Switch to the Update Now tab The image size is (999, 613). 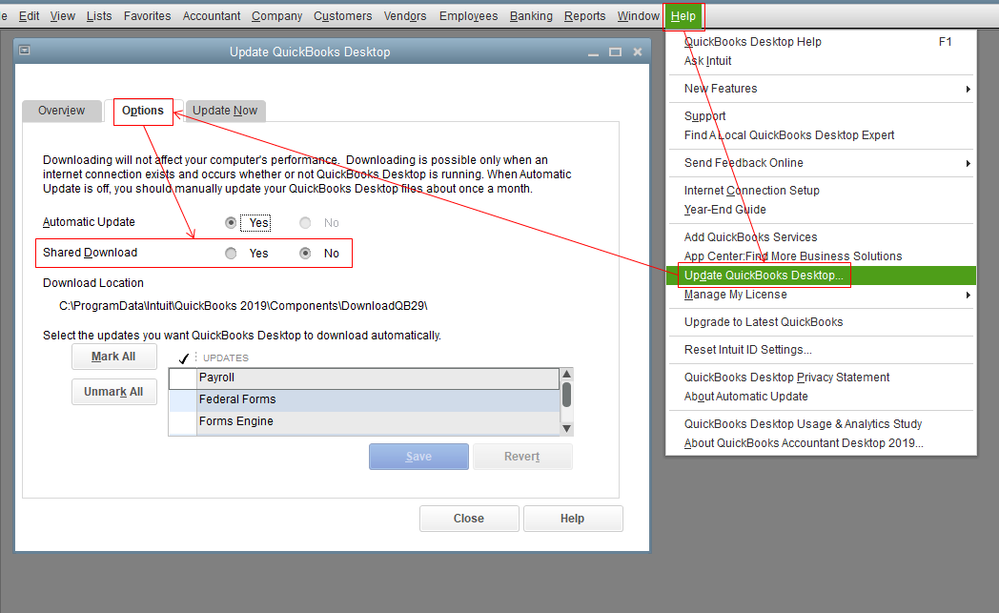pos(225,110)
